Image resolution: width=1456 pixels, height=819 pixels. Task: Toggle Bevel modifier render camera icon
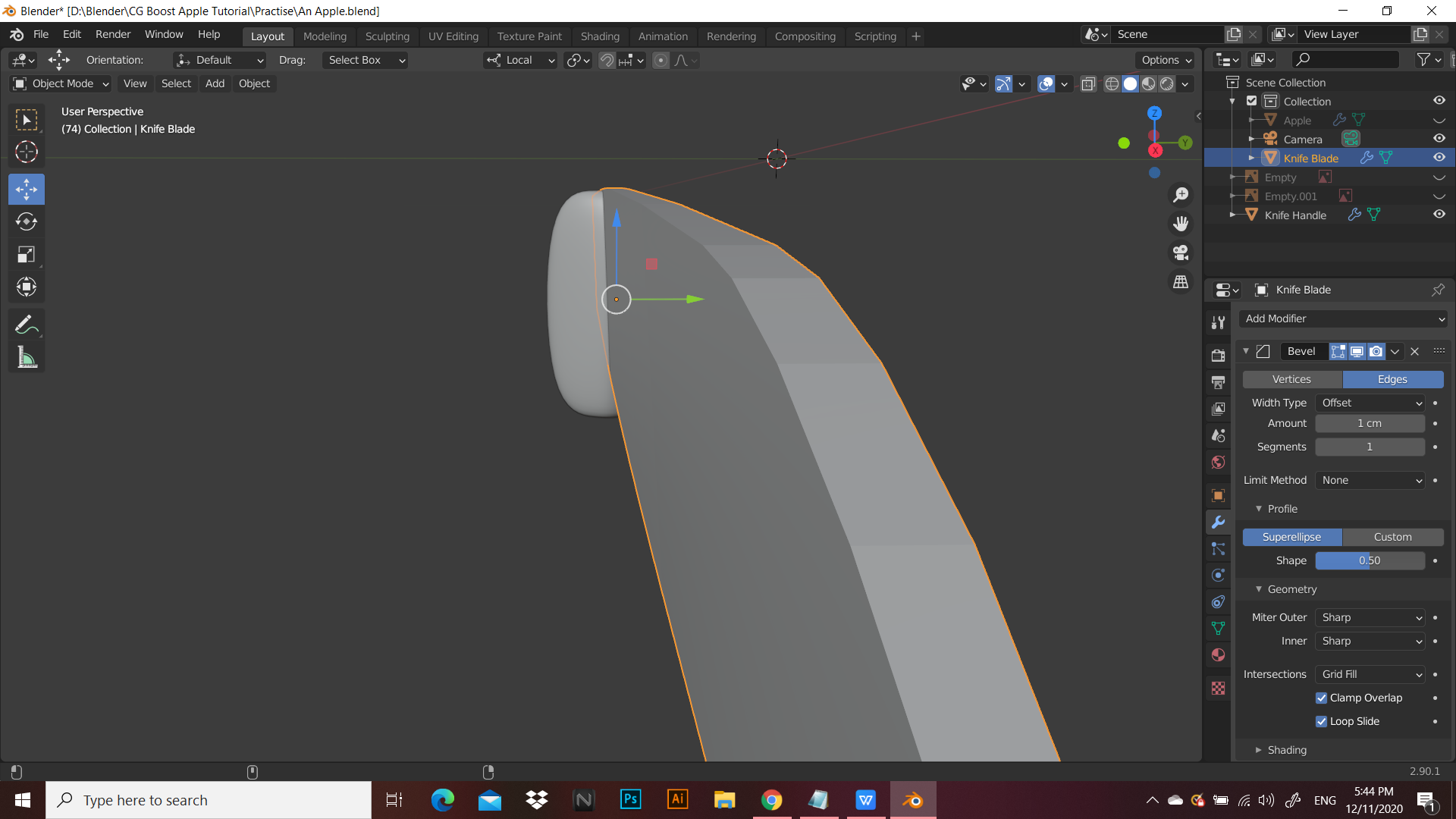click(x=1376, y=351)
